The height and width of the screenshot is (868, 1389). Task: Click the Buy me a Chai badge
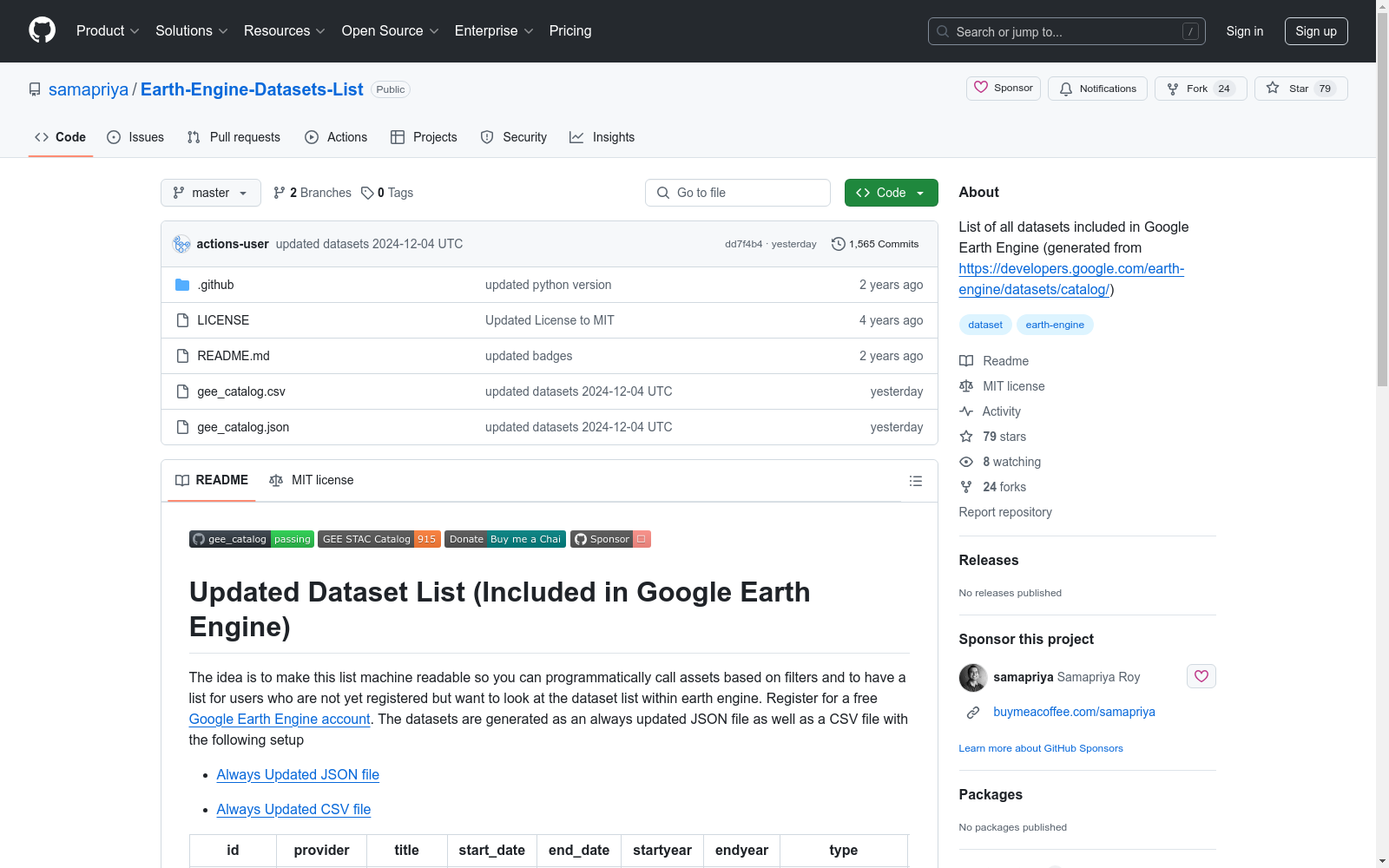tap(505, 539)
